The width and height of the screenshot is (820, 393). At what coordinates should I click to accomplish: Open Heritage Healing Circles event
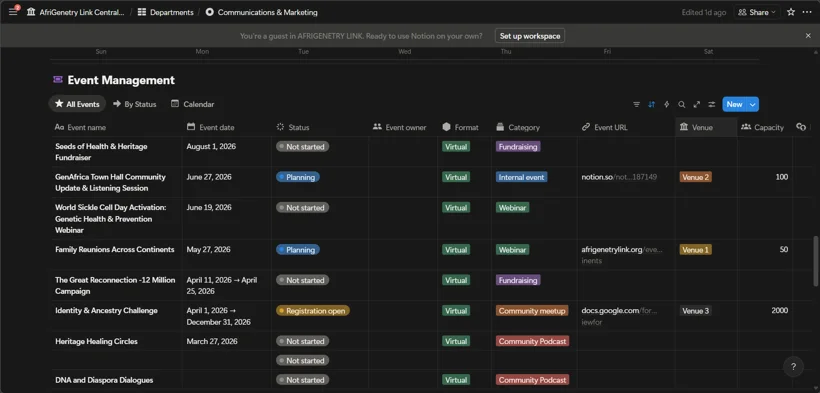pyautogui.click(x=96, y=341)
